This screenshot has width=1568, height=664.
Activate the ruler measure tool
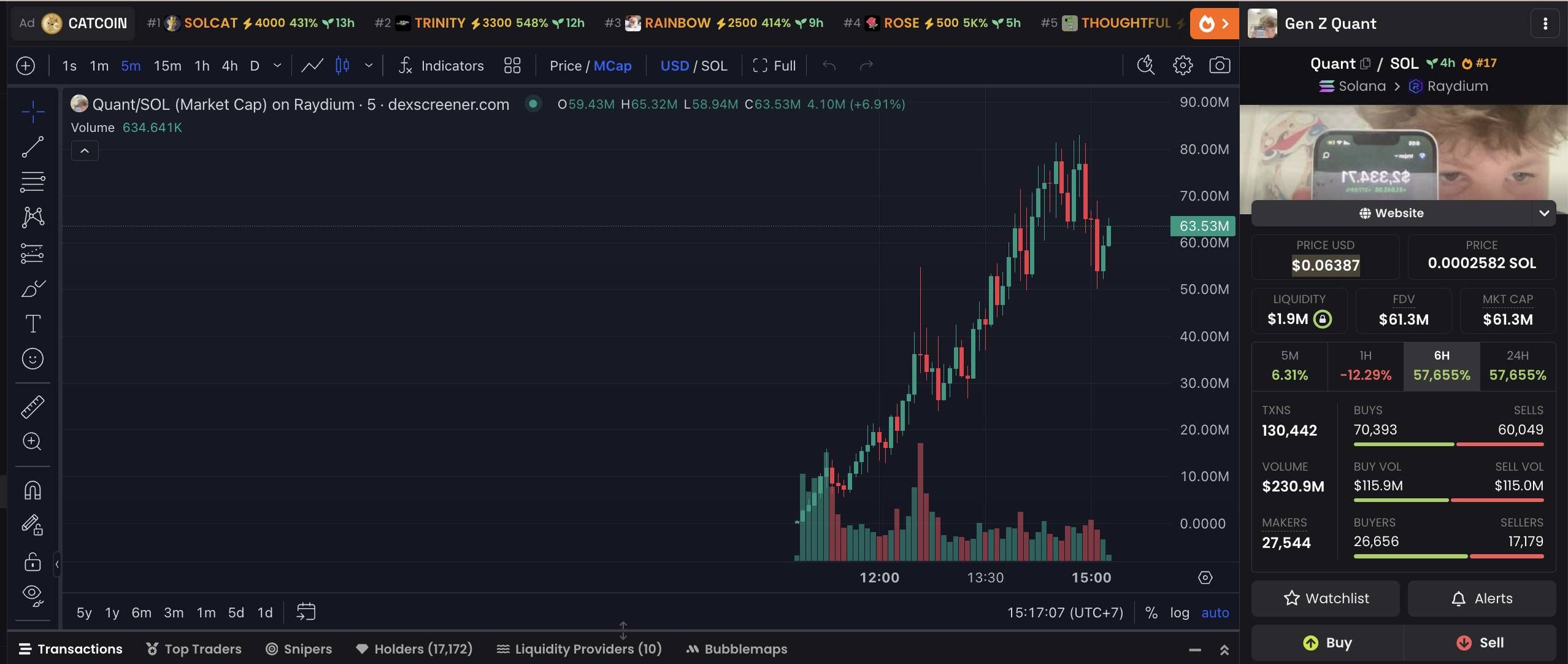point(32,406)
